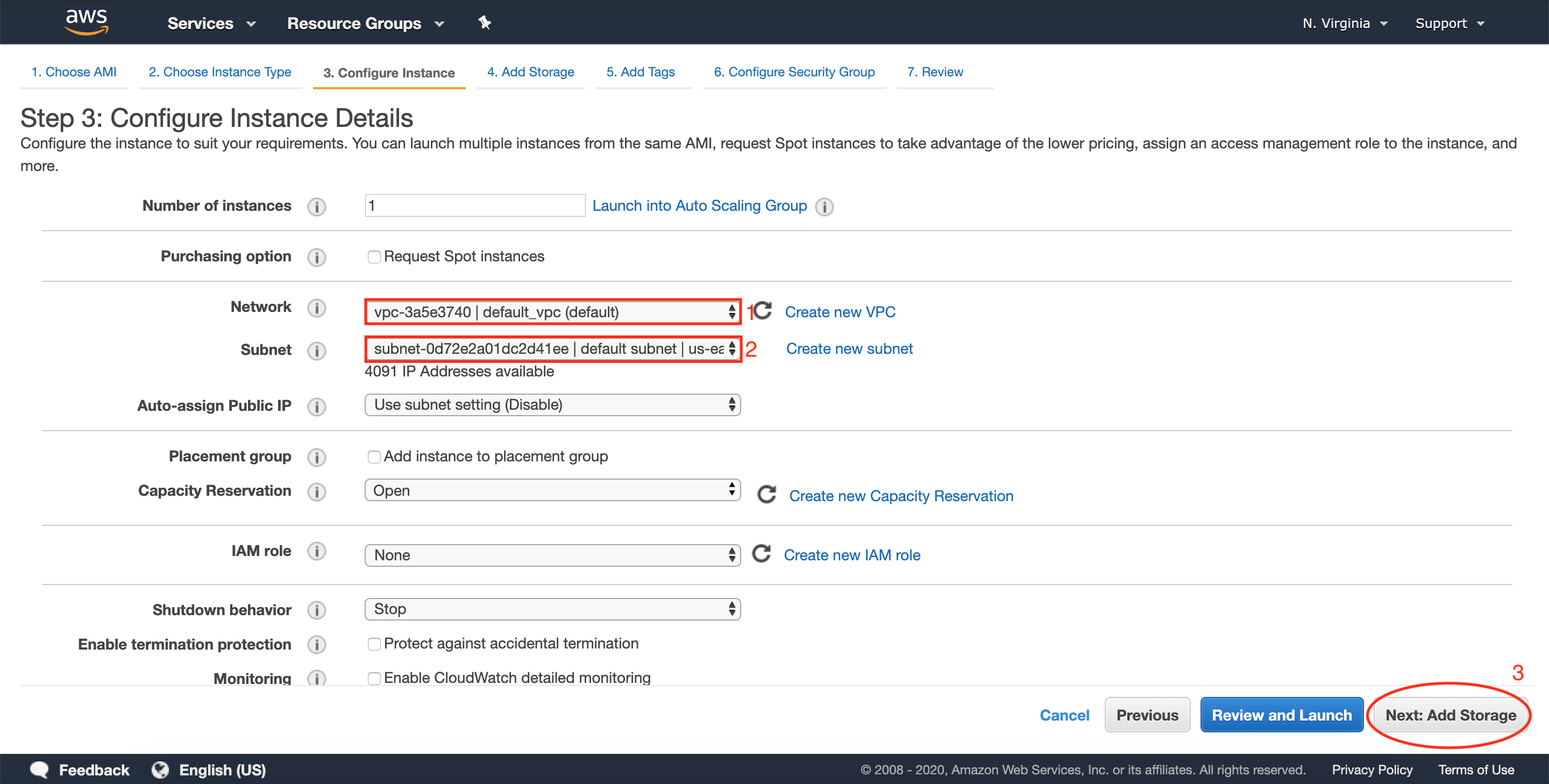This screenshot has height=784, width=1549.
Task: Go to step 7 Review
Action: point(935,72)
